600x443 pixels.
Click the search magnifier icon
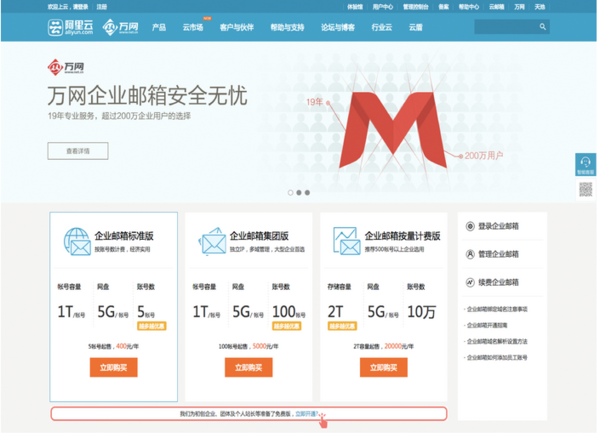click(x=543, y=27)
